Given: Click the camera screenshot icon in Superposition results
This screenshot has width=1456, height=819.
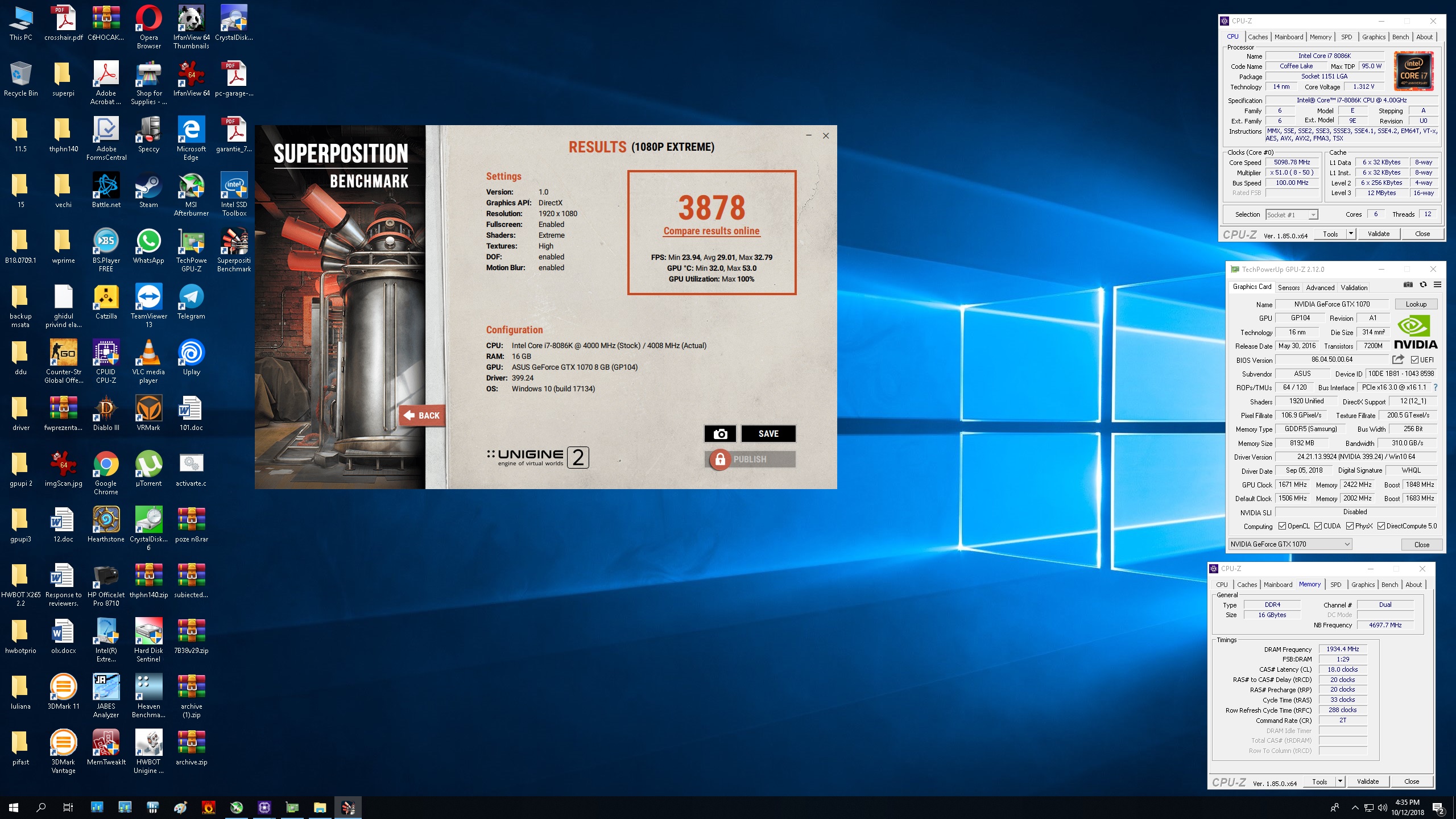Looking at the screenshot, I should click(x=720, y=434).
